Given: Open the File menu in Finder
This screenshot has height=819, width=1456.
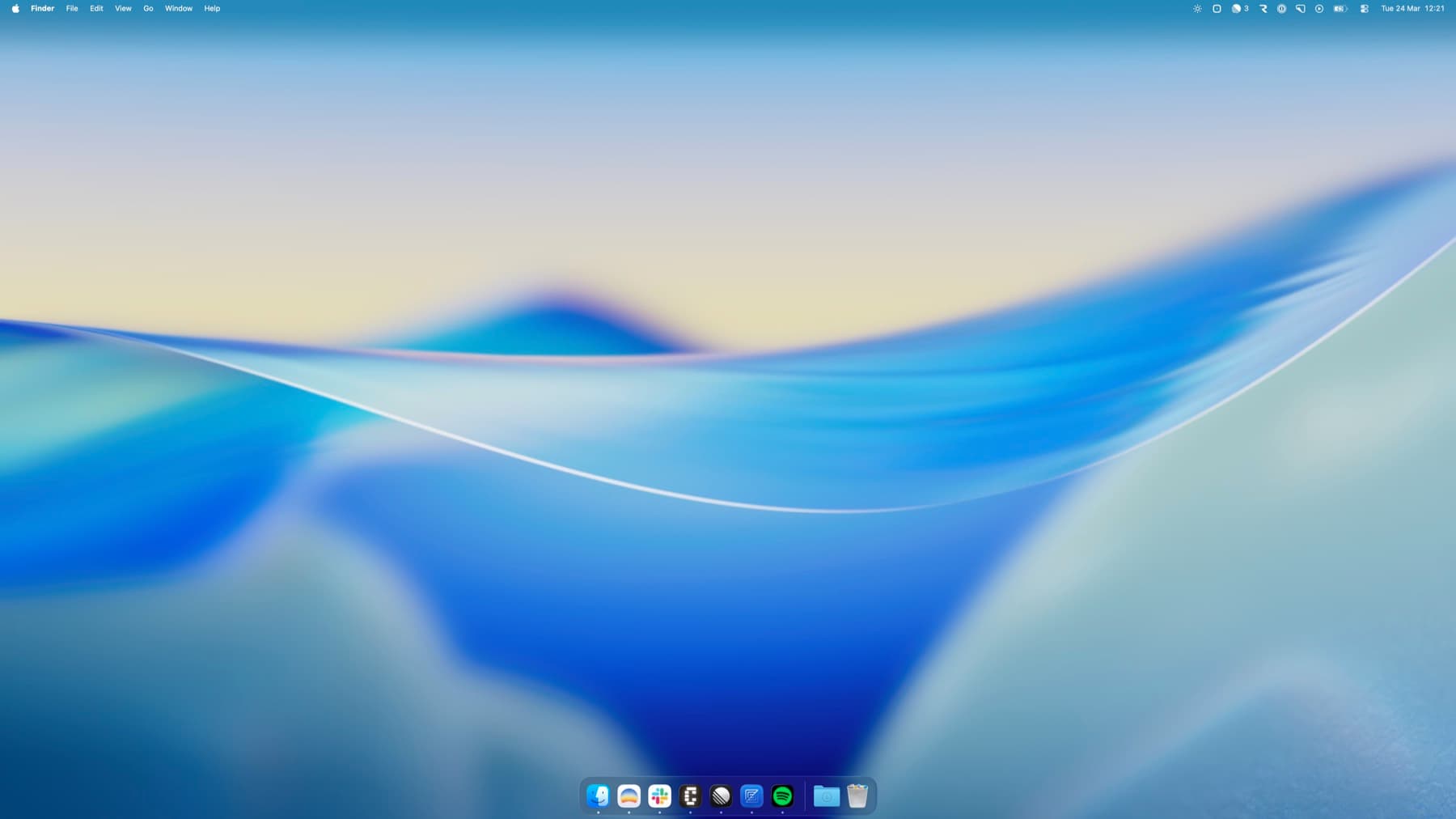Looking at the screenshot, I should (x=71, y=8).
